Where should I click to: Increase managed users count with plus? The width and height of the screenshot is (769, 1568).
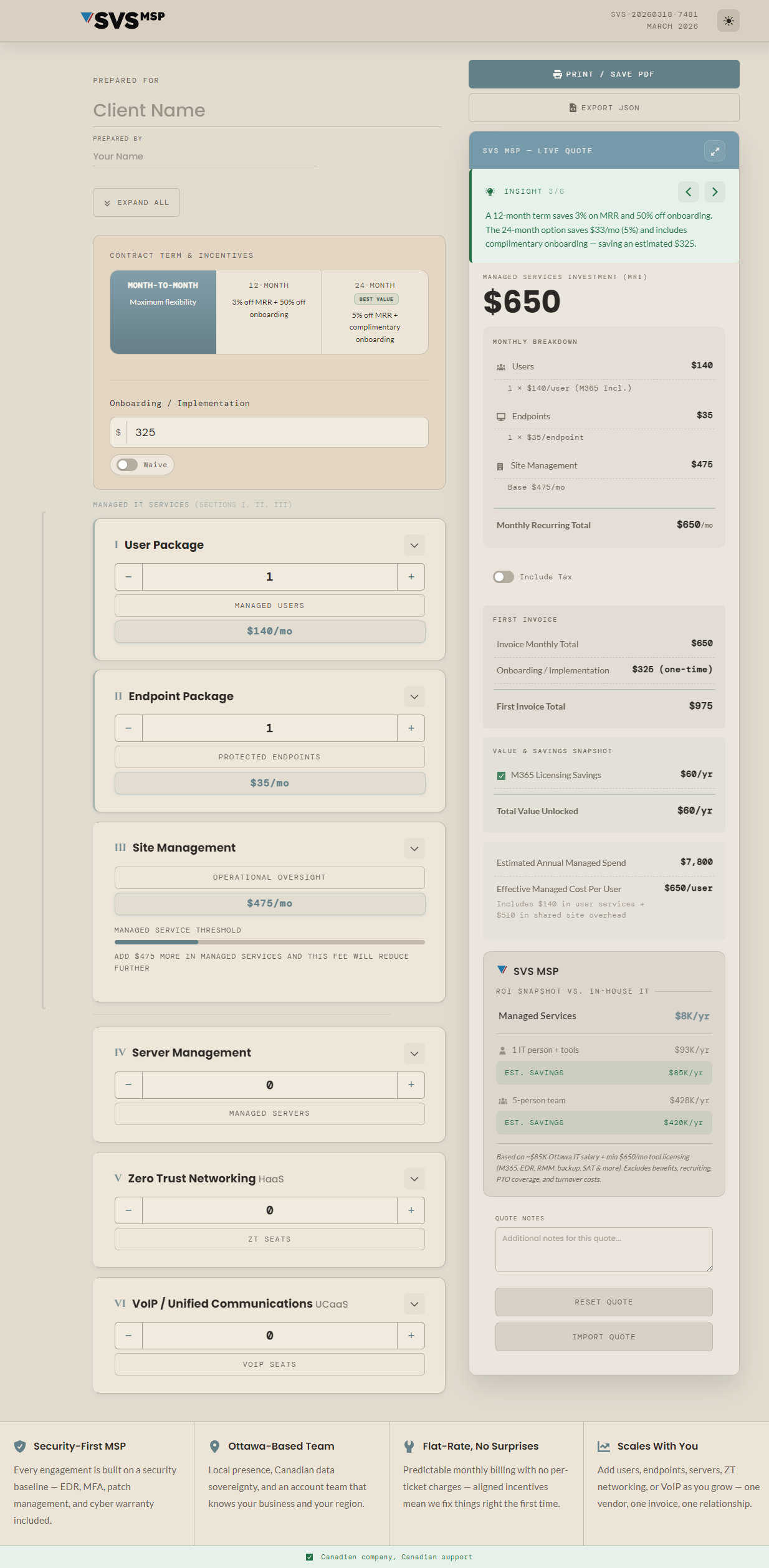[411, 577]
